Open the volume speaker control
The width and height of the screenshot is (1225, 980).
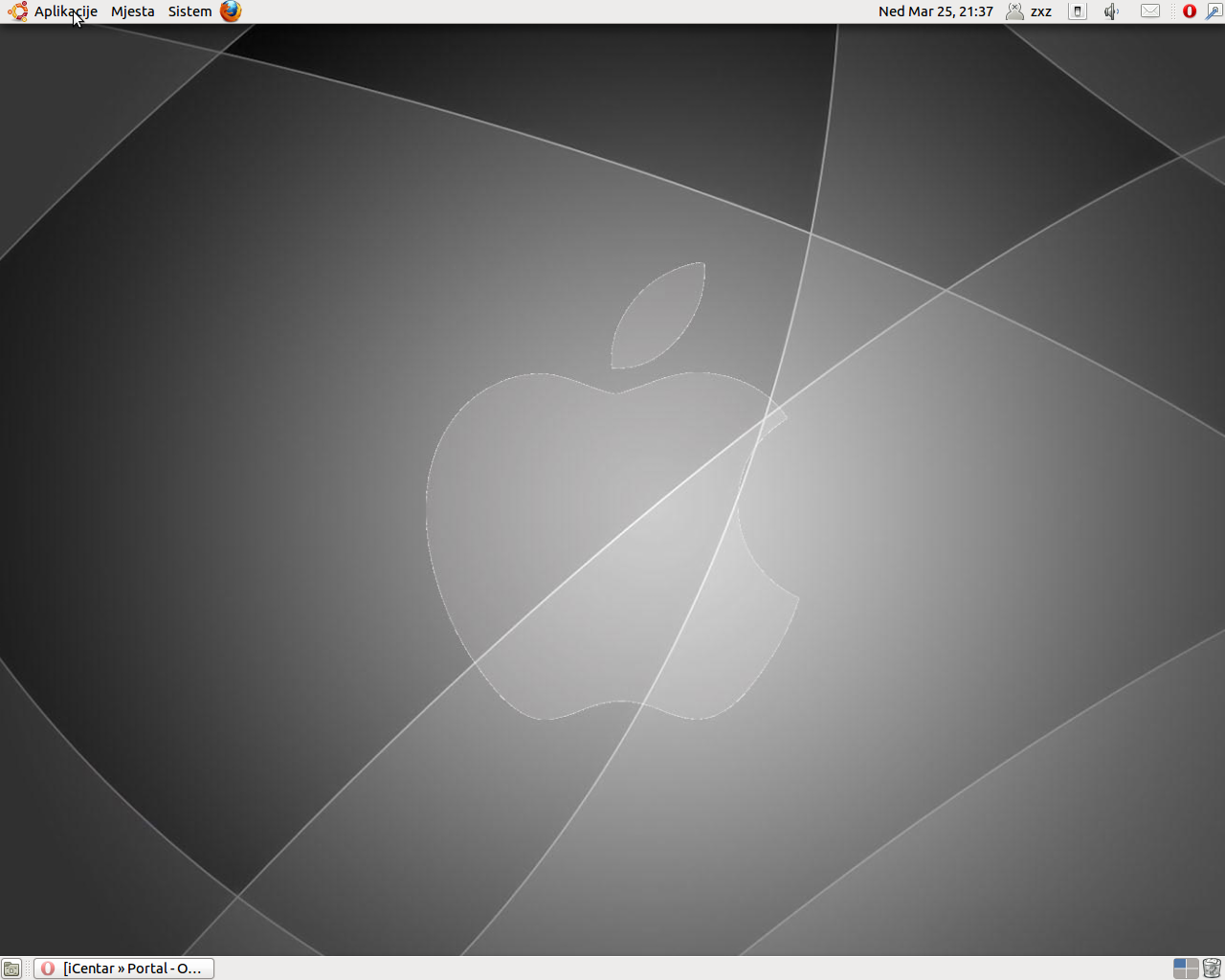[x=1111, y=11]
